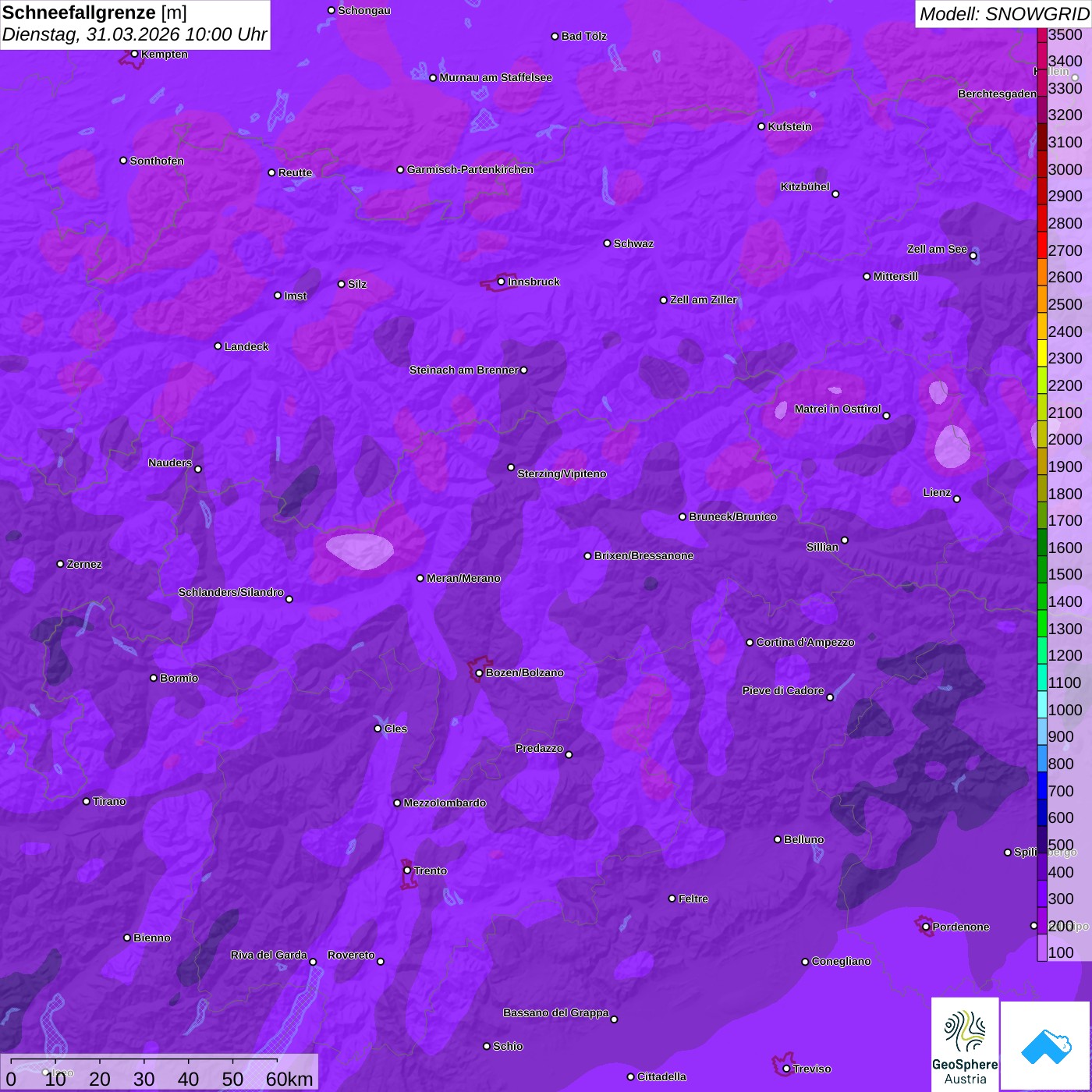Click the 'Nauders' label

tap(170, 463)
